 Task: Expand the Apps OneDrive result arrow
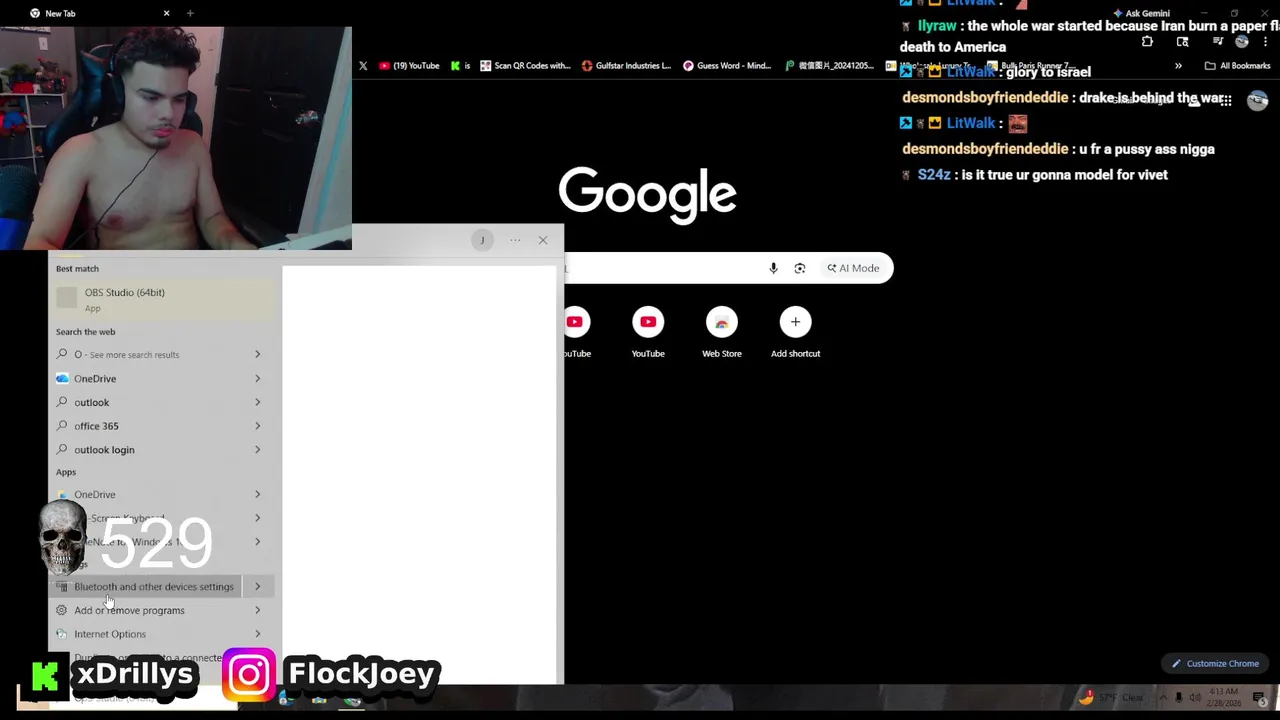[x=257, y=494]
